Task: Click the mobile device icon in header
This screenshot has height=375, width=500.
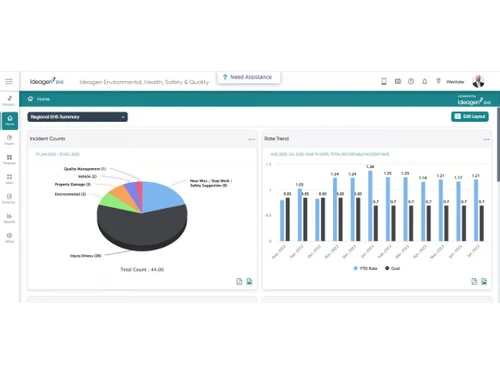Action: pyautogui.click(x=384, y=81)
